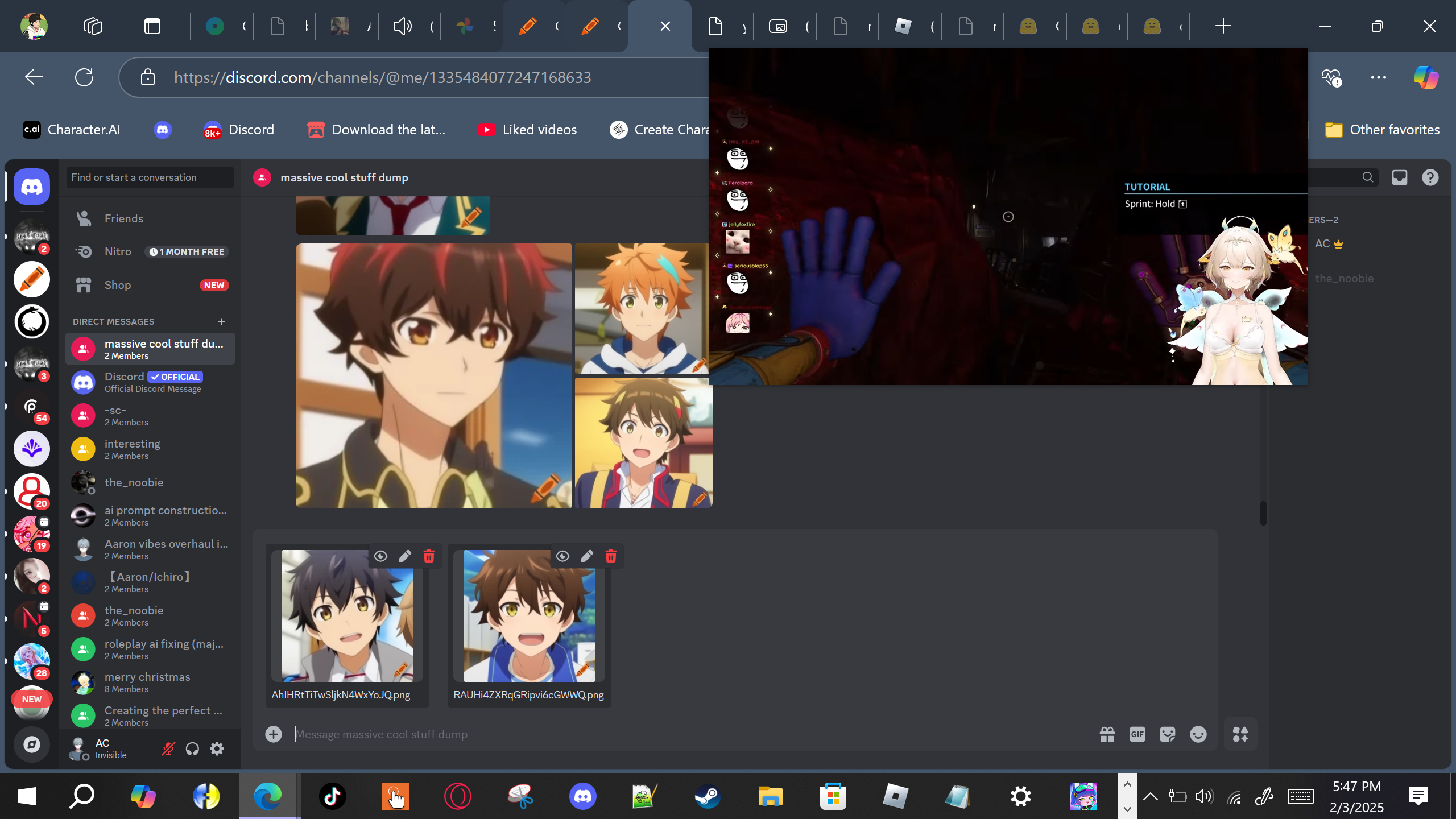The image size is (1456, 819).
Task: Open Copilot in the browser toolbar
Action: click(x=1426, y=77)
